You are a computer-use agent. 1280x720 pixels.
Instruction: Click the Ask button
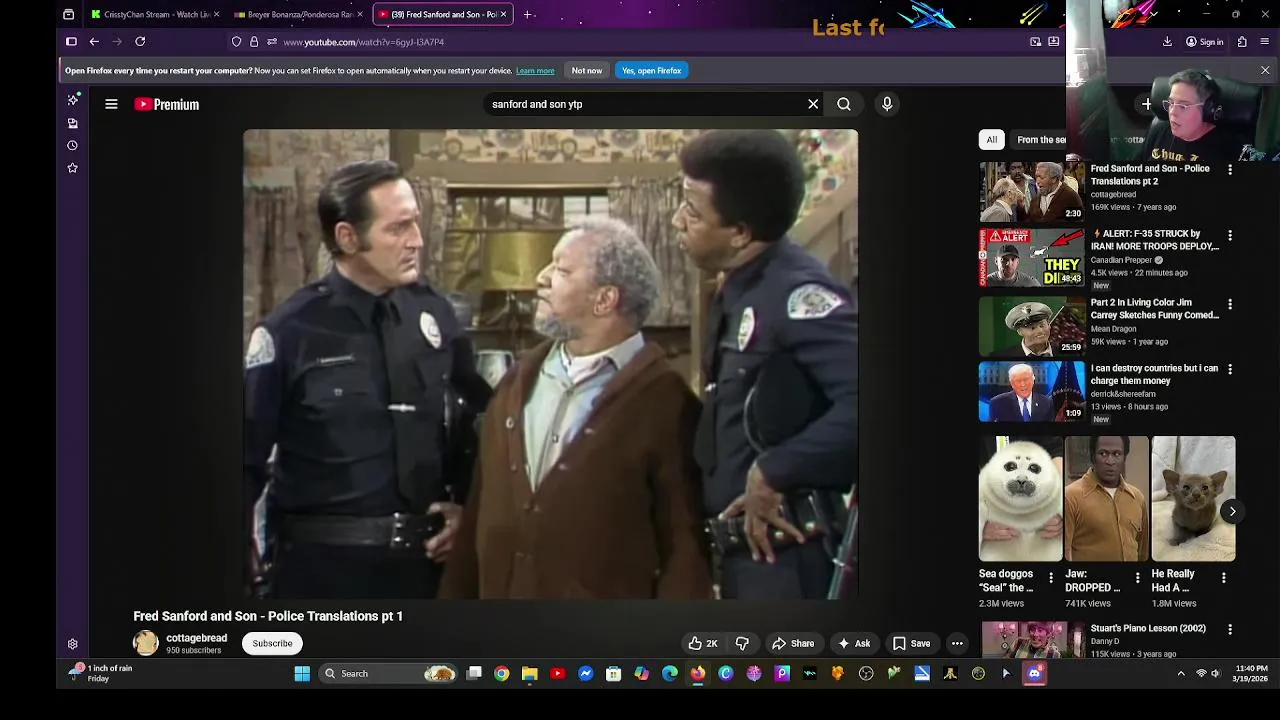854,643
